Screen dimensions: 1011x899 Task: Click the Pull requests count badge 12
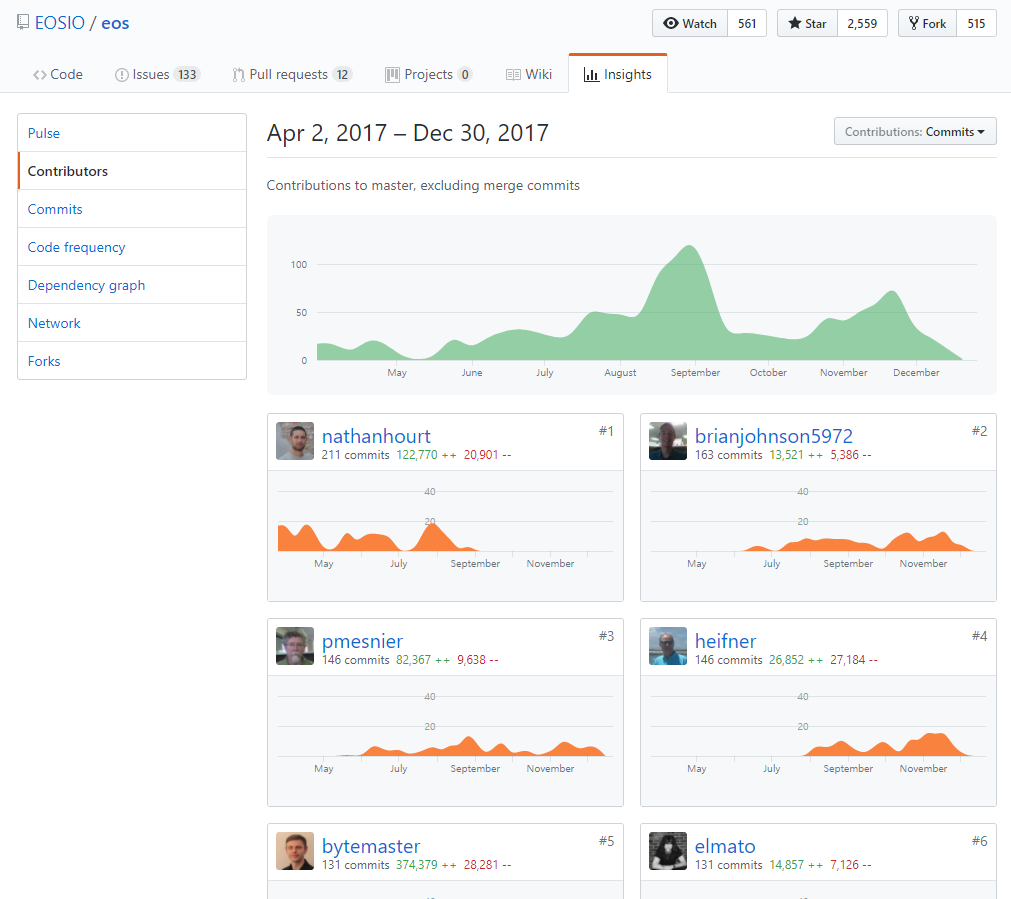tap(342, 75)
